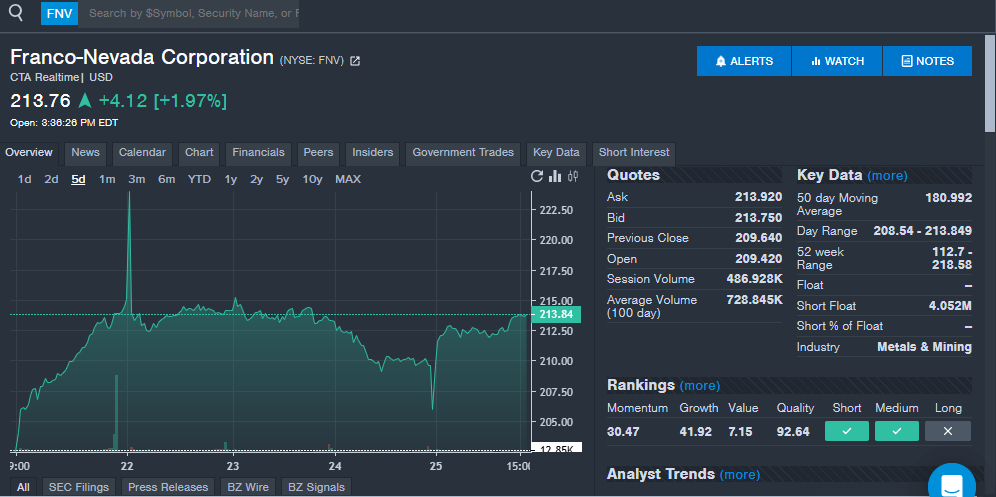This screenshot has width=996, height=497.
Task: Expand Key Data with the more link
Action: coord(887,175)
